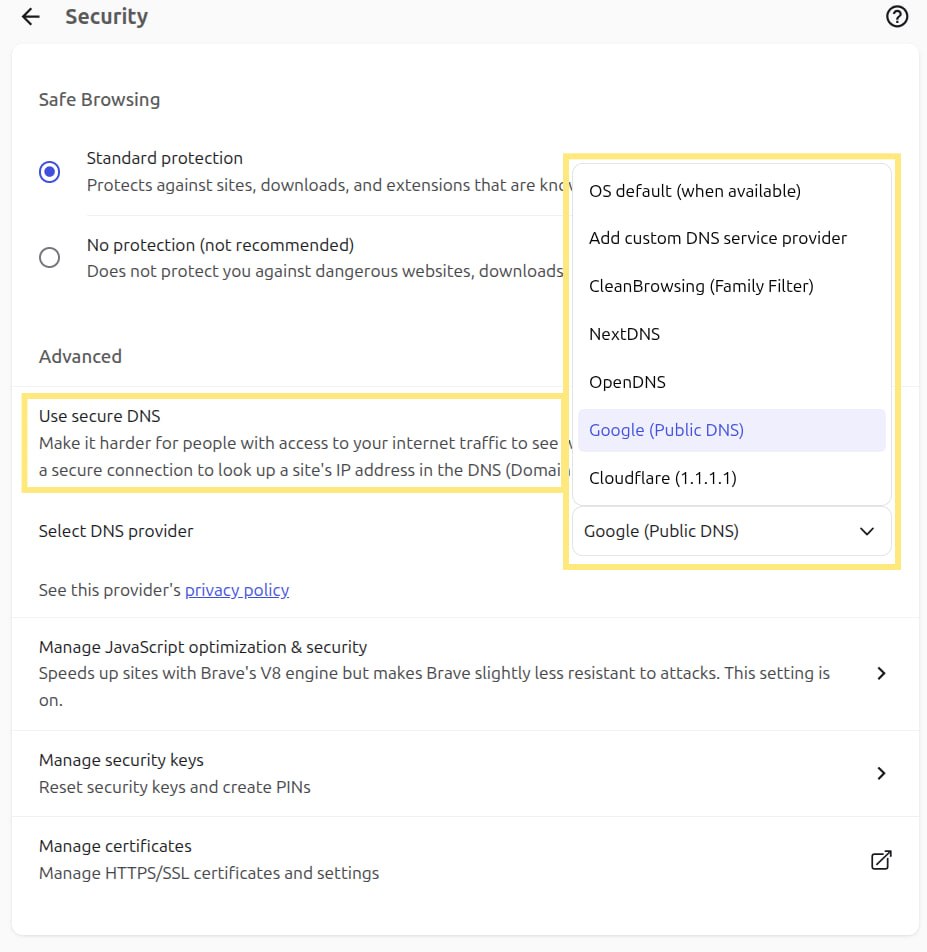
Task: Select OpenDNS in the dropdown list
Action: coord(732,382)
